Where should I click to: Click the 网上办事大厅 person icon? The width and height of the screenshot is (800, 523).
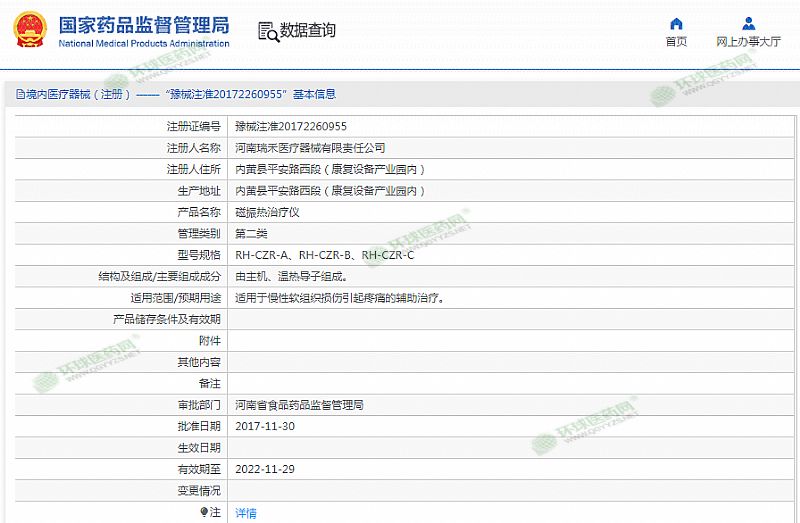[748, 24]
